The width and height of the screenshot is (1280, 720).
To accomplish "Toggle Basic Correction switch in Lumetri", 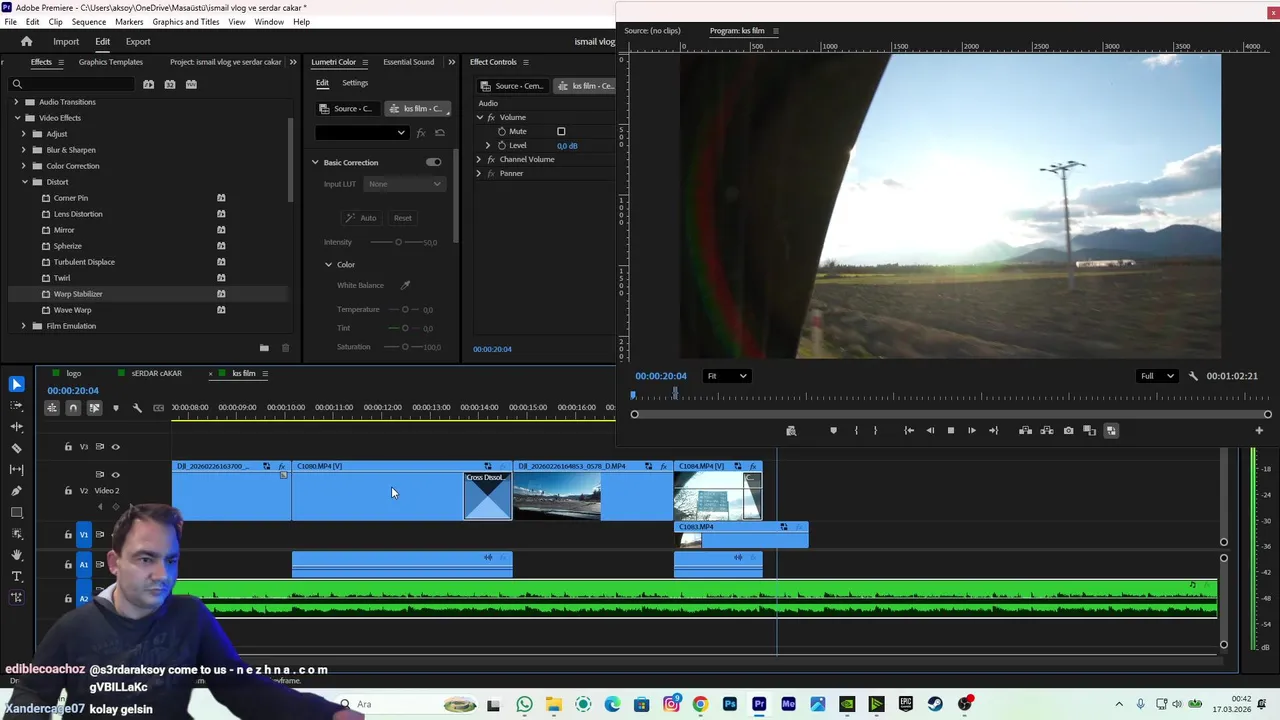I will 433,162.
